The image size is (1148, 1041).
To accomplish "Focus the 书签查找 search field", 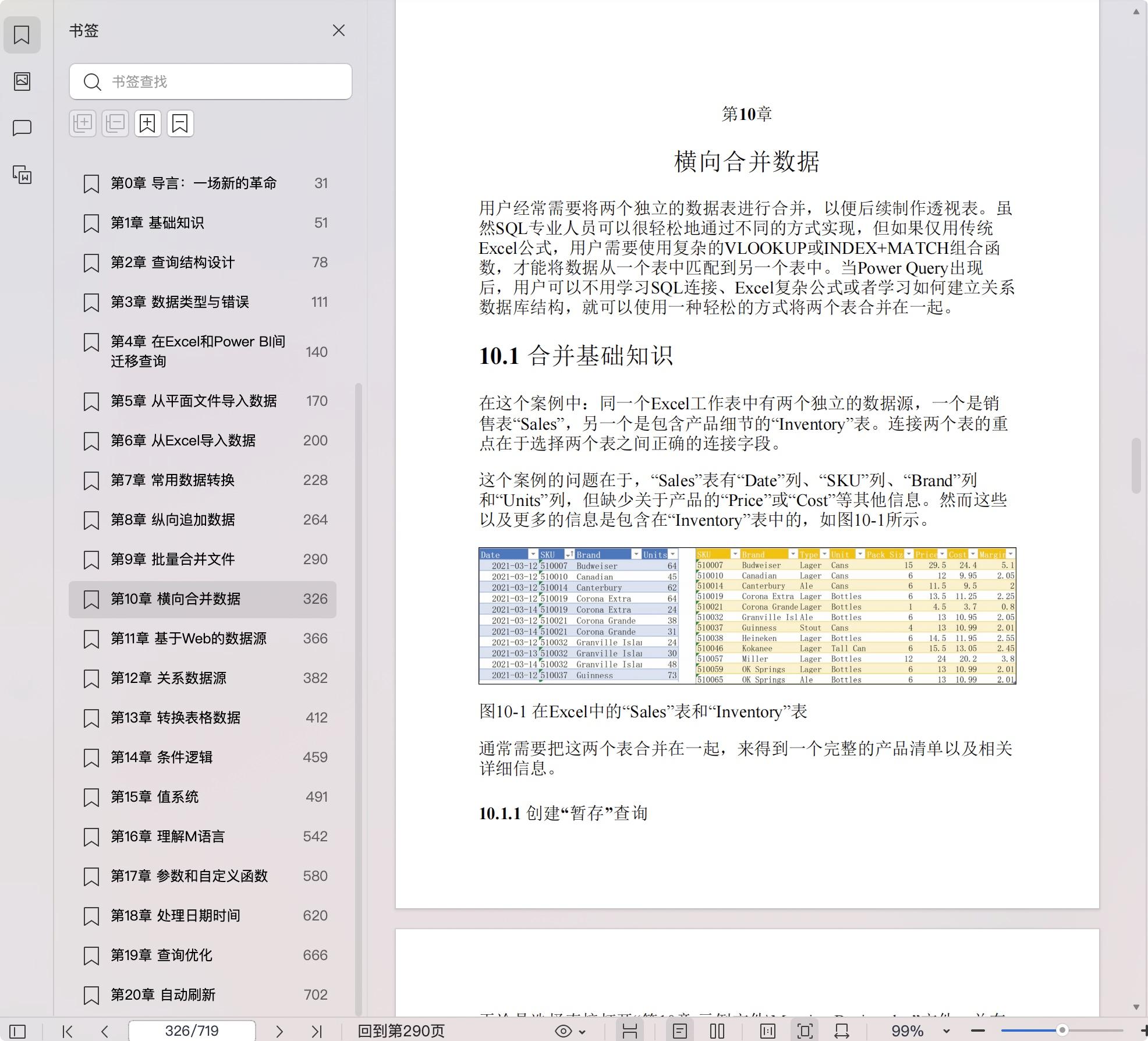I will click(x=211, y=82).
